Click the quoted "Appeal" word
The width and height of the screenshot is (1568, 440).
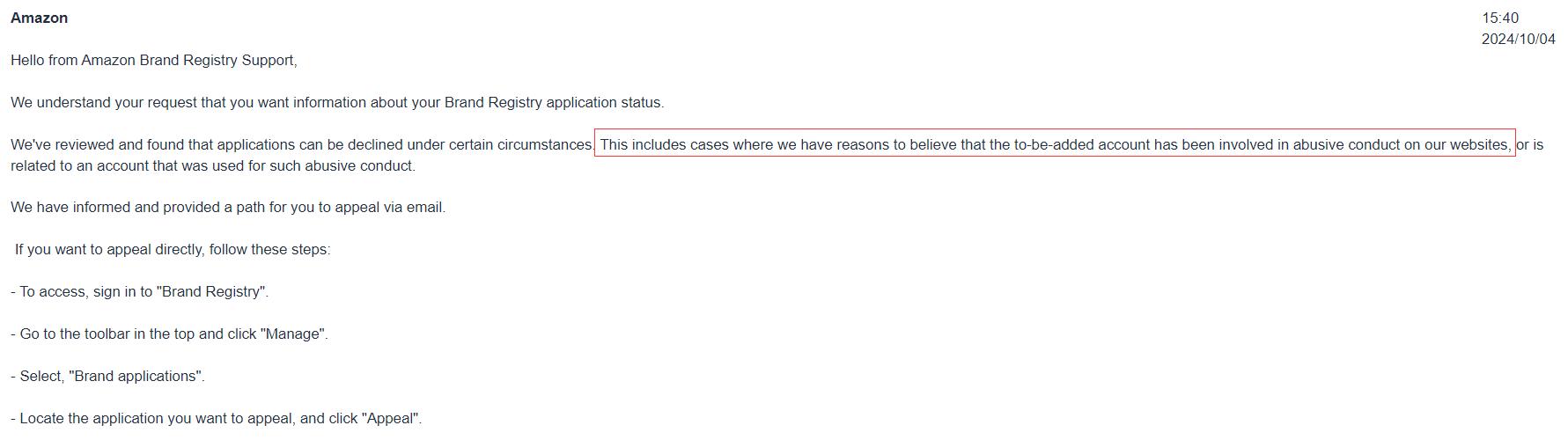pyautogui.click(x=390, y=419)
